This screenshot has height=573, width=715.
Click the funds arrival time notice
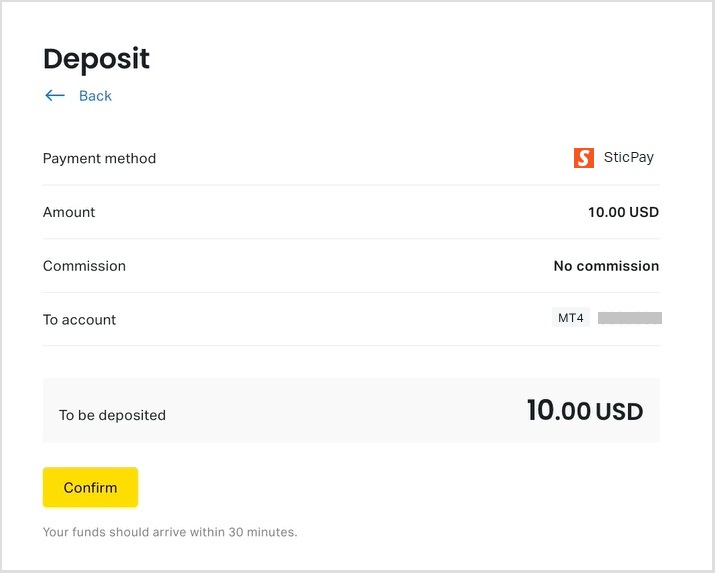170,532
